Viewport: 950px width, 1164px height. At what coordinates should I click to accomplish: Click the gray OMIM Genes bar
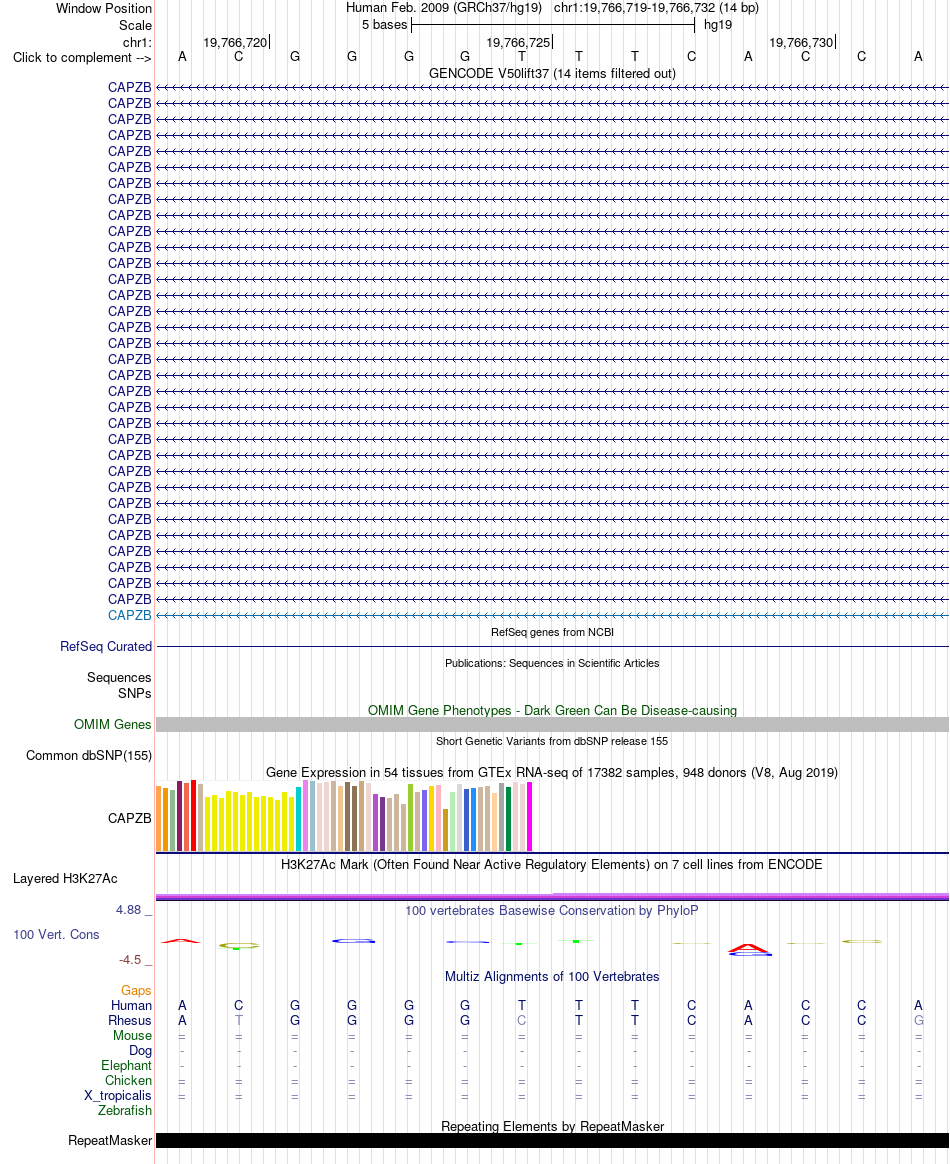tap(552, 725)
